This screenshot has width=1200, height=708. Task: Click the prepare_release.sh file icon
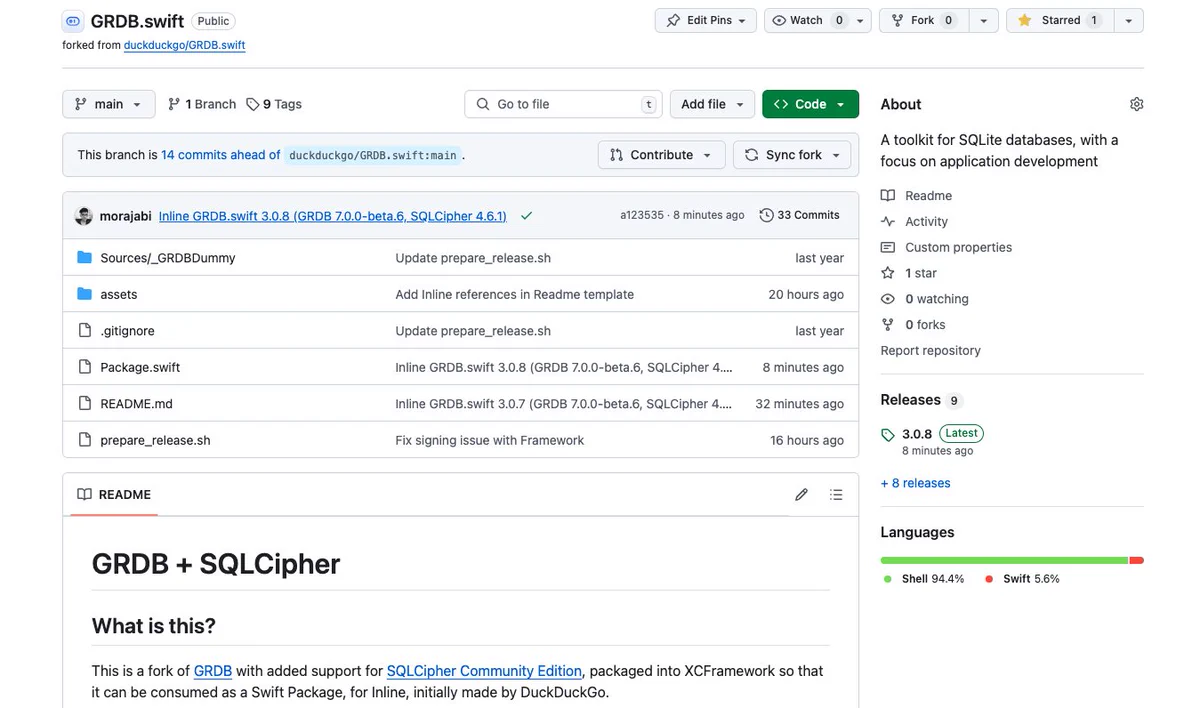tap(85, 440)
